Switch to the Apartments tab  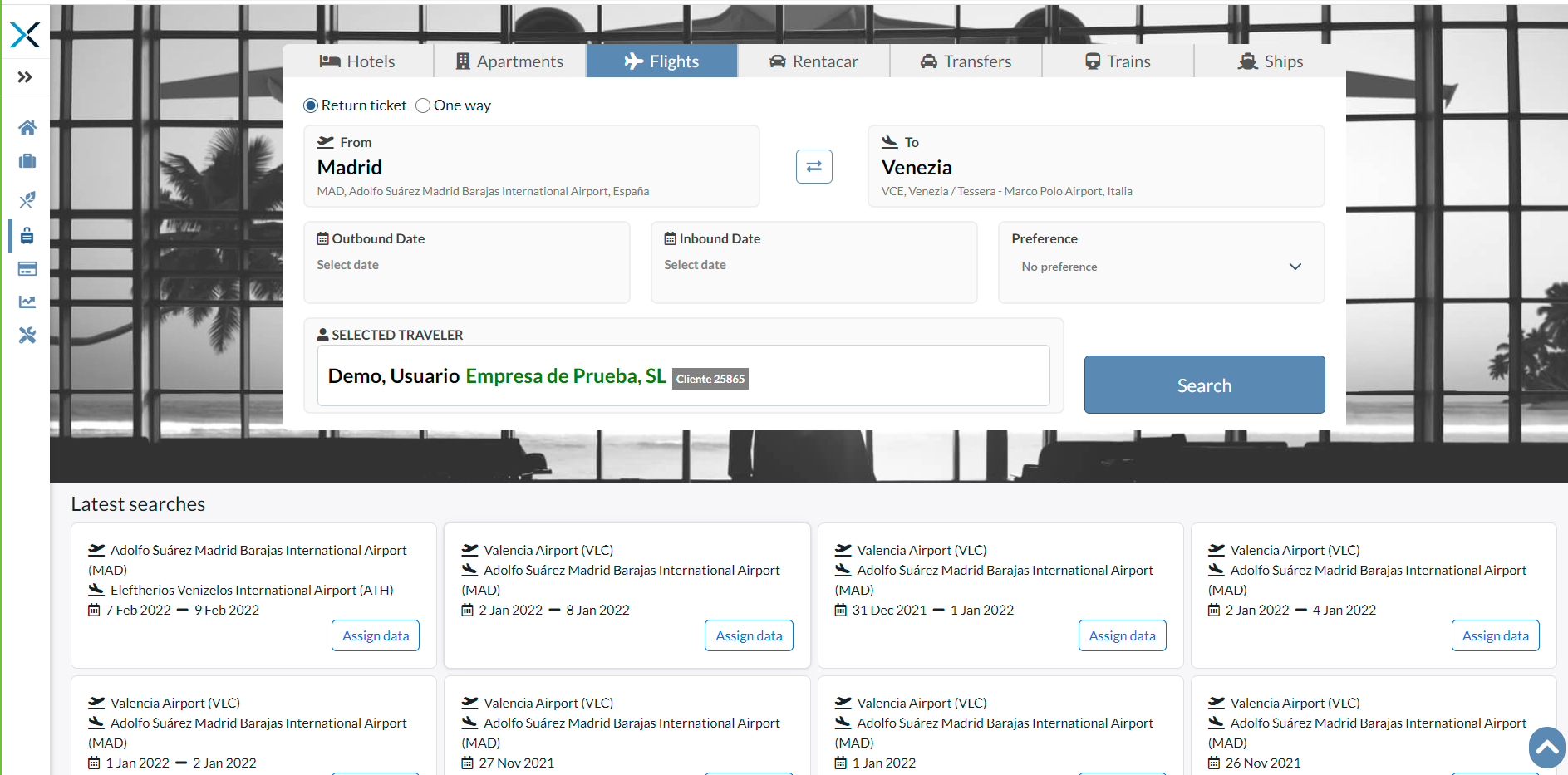[509, 61]
